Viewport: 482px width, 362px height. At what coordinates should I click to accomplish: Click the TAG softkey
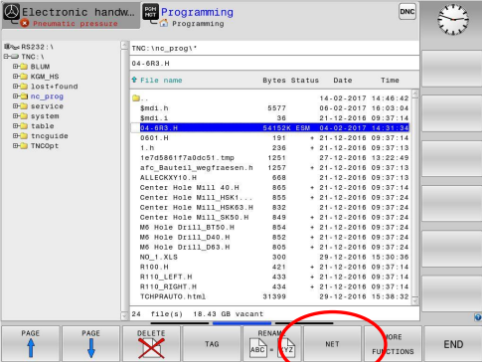pyautogui.click(x=212, y=344)
